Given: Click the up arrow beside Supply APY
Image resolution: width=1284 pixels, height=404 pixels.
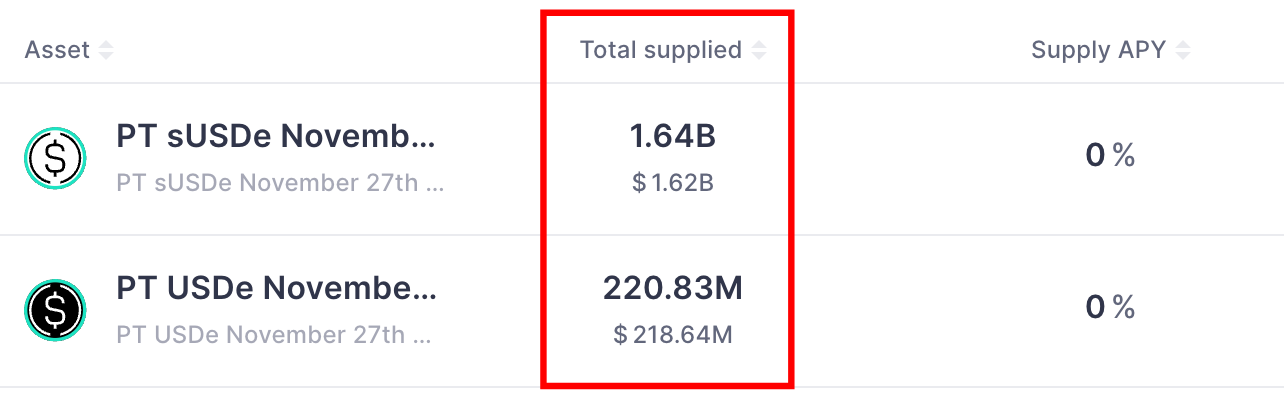Looking at the screenshot, I should click(1184, 44).
